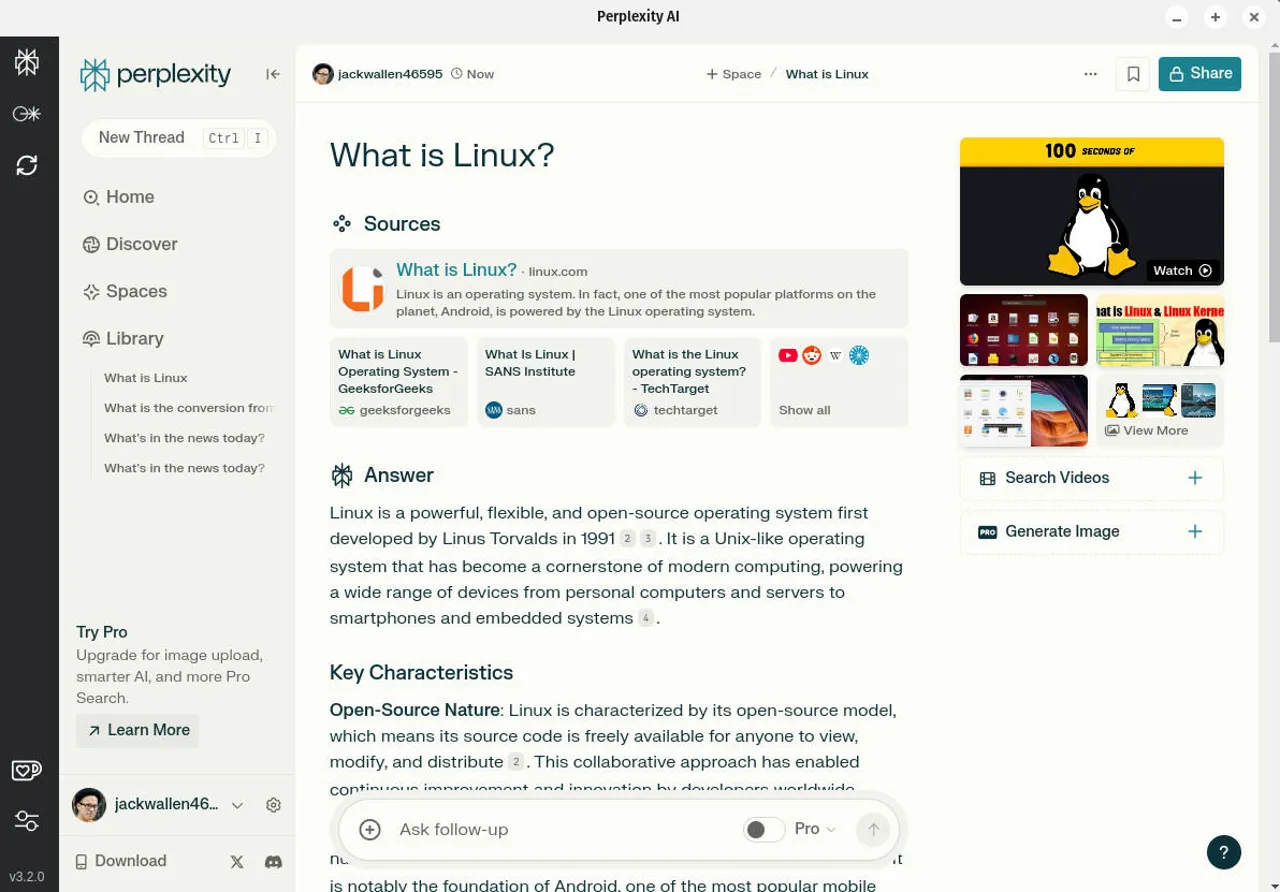Open citation 2 after 1991
This screenshot has height=892, width=1280.
click(x=627, y=539)
